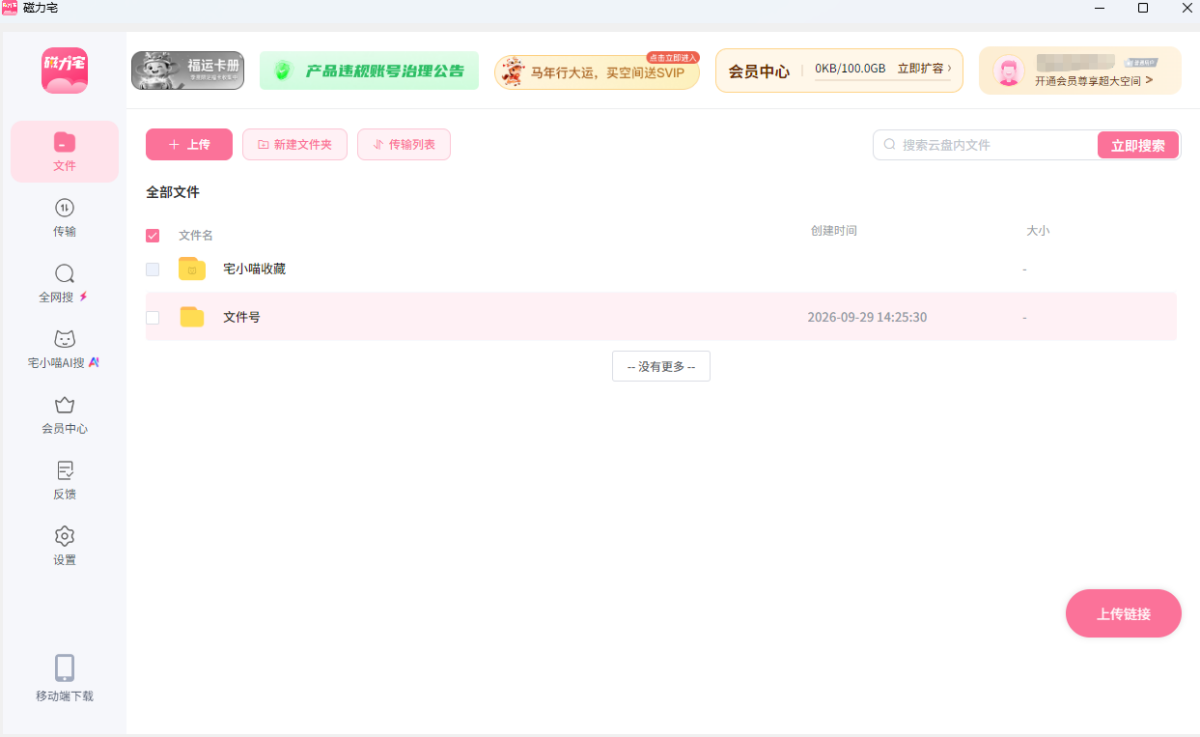Click the magnifier icon in search box
The width and height of the screenshot is (1200, 737).
(x=889, y=145)
